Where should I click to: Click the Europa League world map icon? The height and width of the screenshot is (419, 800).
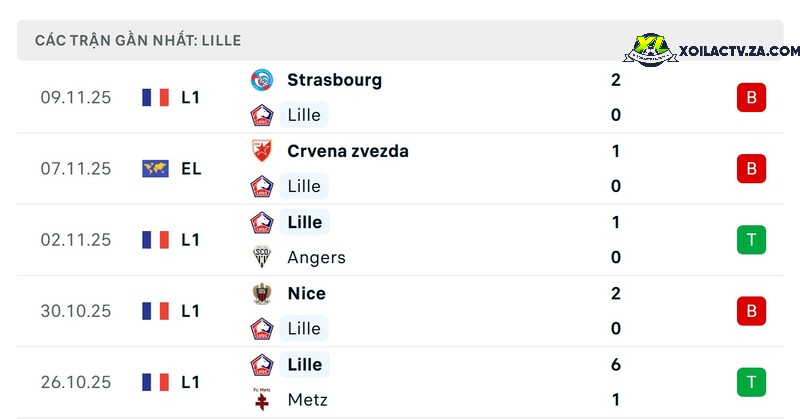(155, 168)
